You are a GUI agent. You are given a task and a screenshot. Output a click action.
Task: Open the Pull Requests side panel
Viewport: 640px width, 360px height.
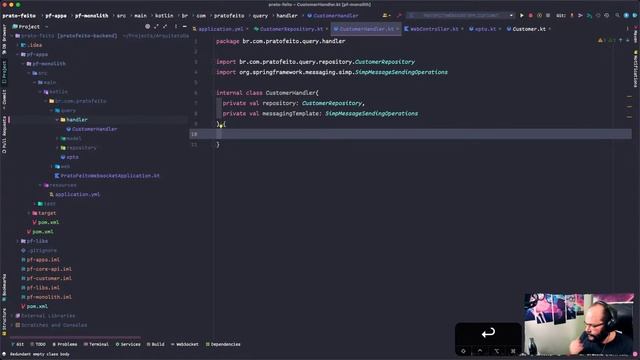tap(4, 135)
